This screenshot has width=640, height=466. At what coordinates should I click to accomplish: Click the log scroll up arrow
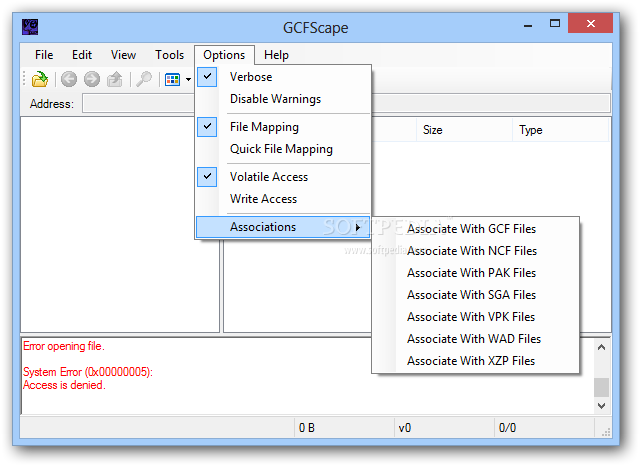[x=601, y=347]
